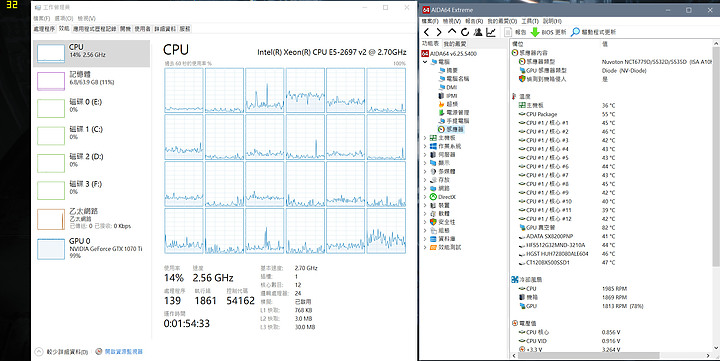
Task: Select GPU 0 GTX 1070 Ti
Action: click(x=91, y=248)
